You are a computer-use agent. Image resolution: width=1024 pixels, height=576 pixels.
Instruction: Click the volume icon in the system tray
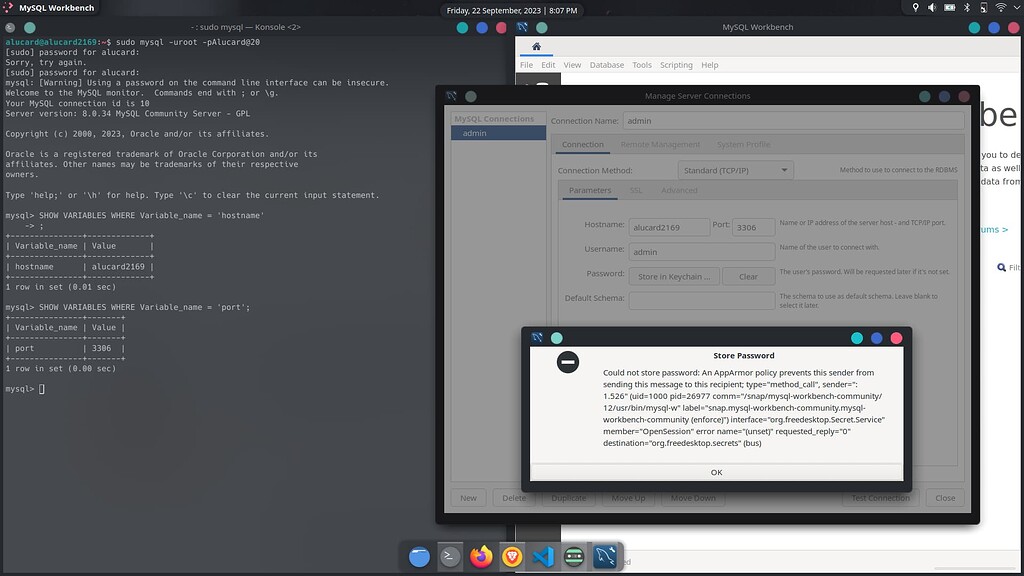coord(931,7)
